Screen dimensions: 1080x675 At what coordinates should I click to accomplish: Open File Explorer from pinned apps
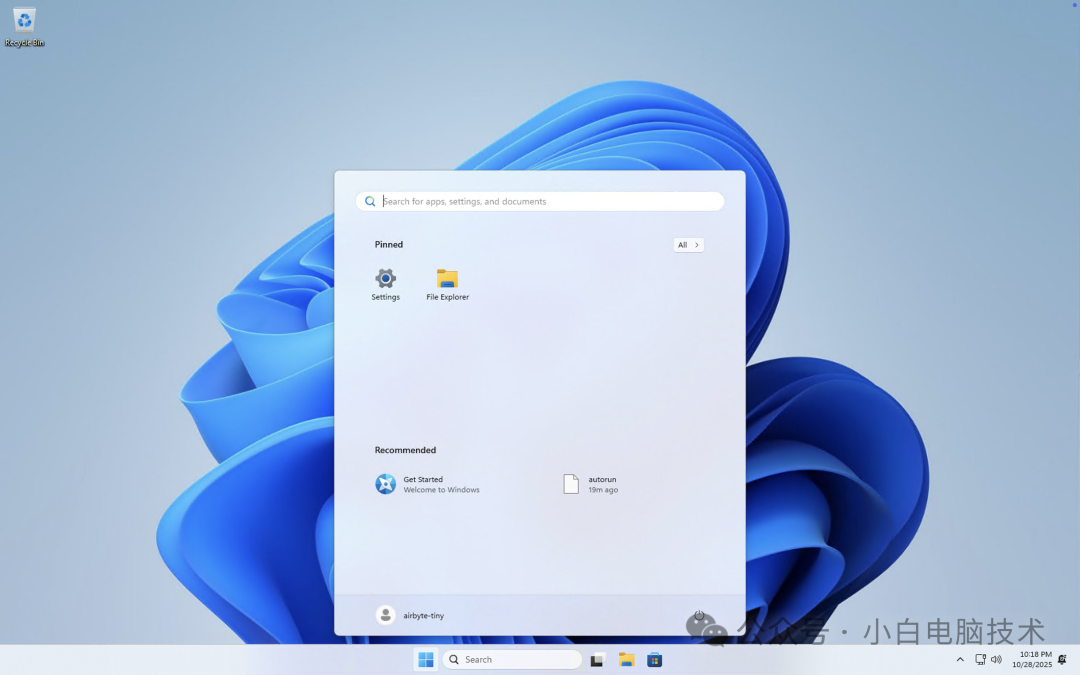pos(447,284)
